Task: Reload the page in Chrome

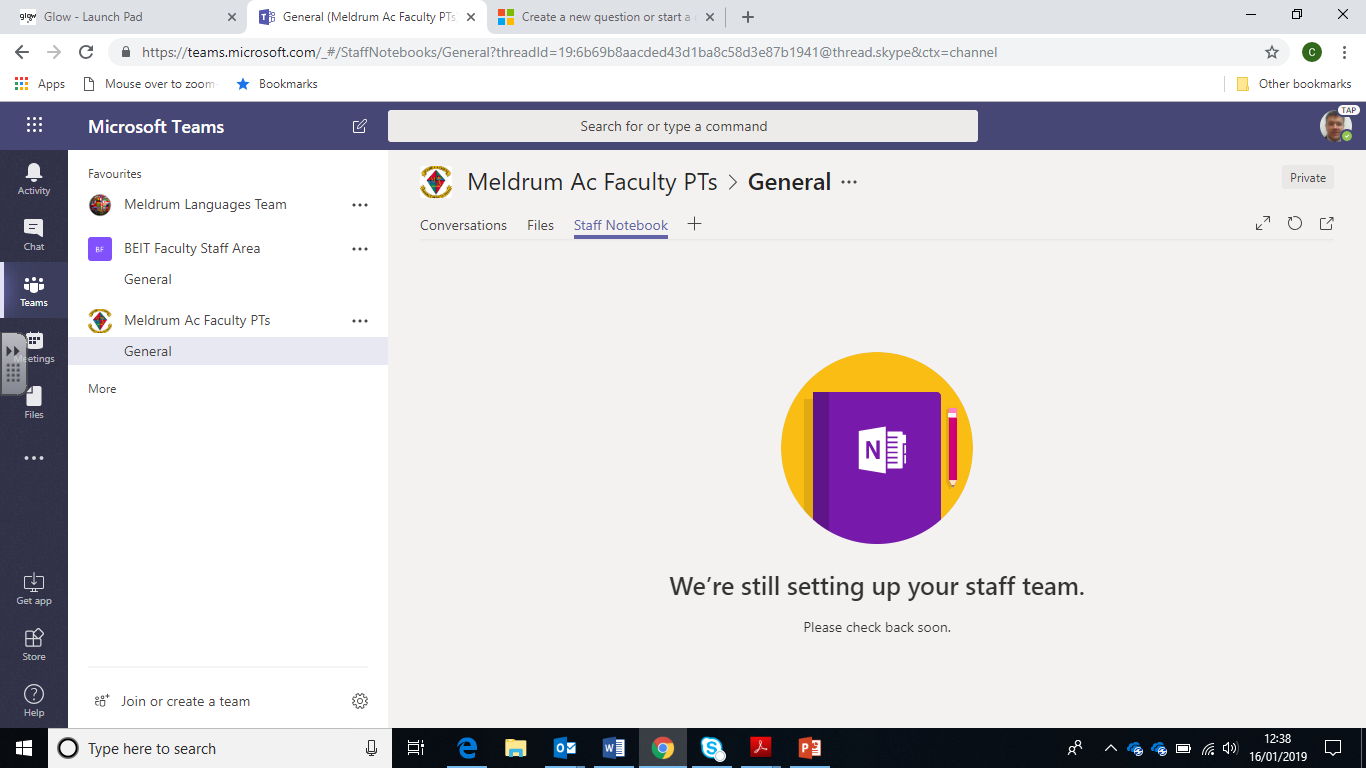Action: pos(86,52)
